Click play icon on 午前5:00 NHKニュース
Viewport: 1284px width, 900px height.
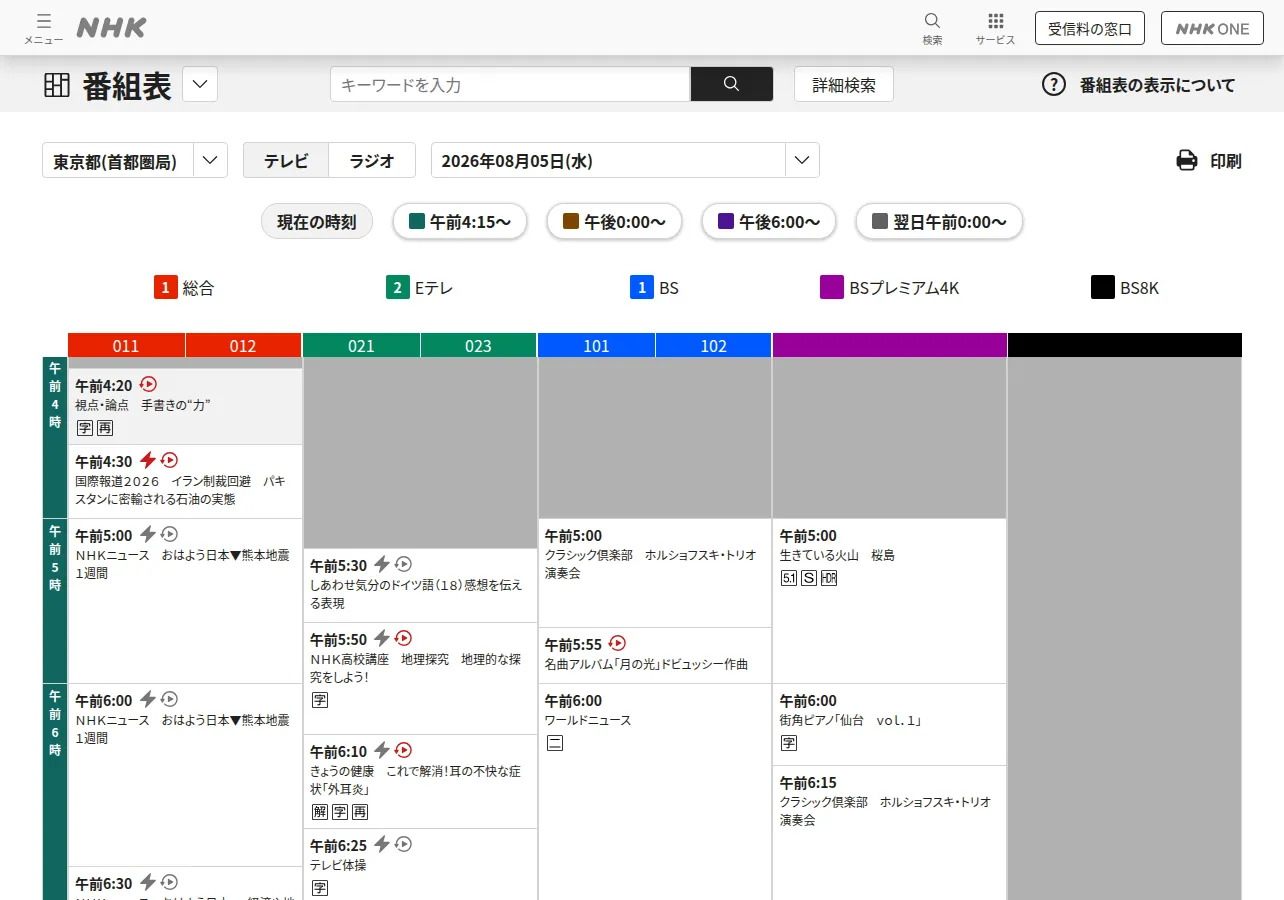(x=170, y=534)
